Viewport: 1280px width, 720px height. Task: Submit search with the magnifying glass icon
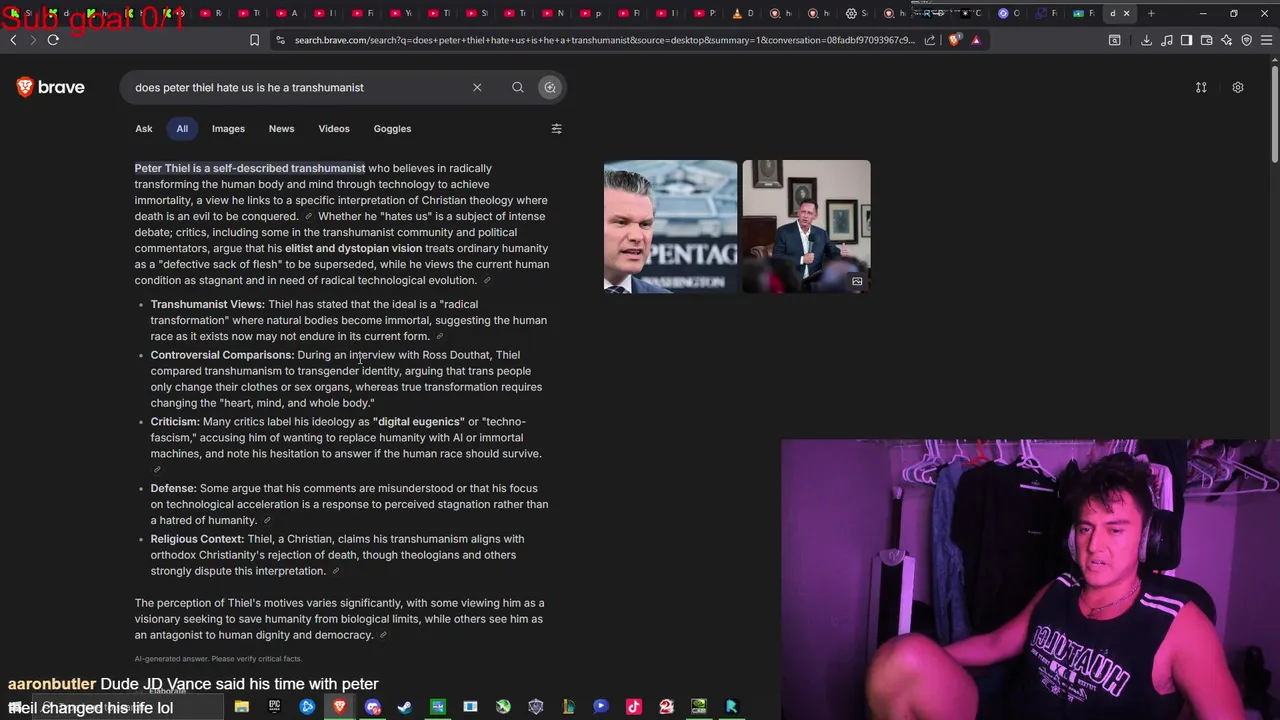[x=518, y=87]
